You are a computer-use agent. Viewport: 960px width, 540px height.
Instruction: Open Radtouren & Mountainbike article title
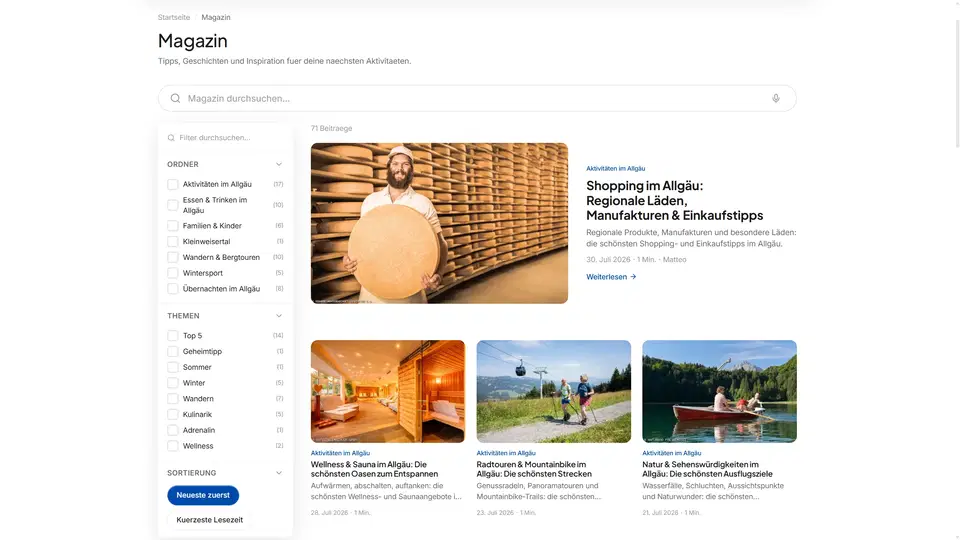[x=534, y=469]
